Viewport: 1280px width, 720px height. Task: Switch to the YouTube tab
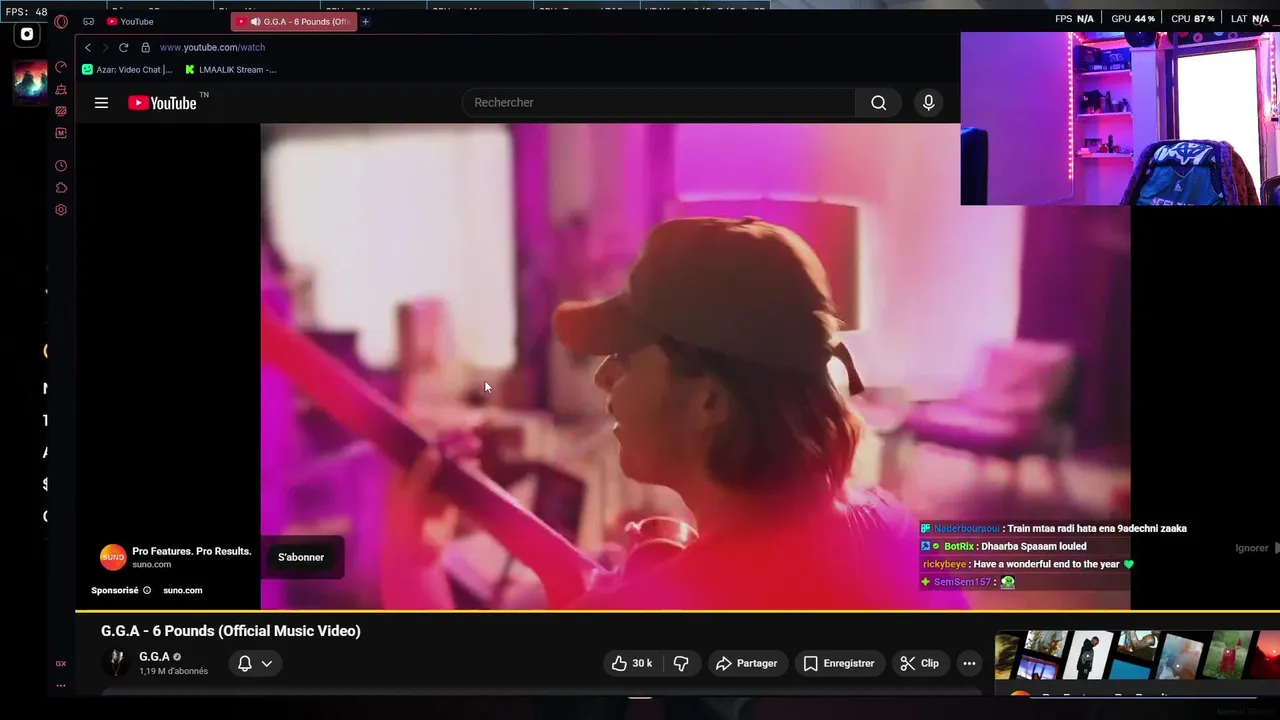[x=130, y=21]
